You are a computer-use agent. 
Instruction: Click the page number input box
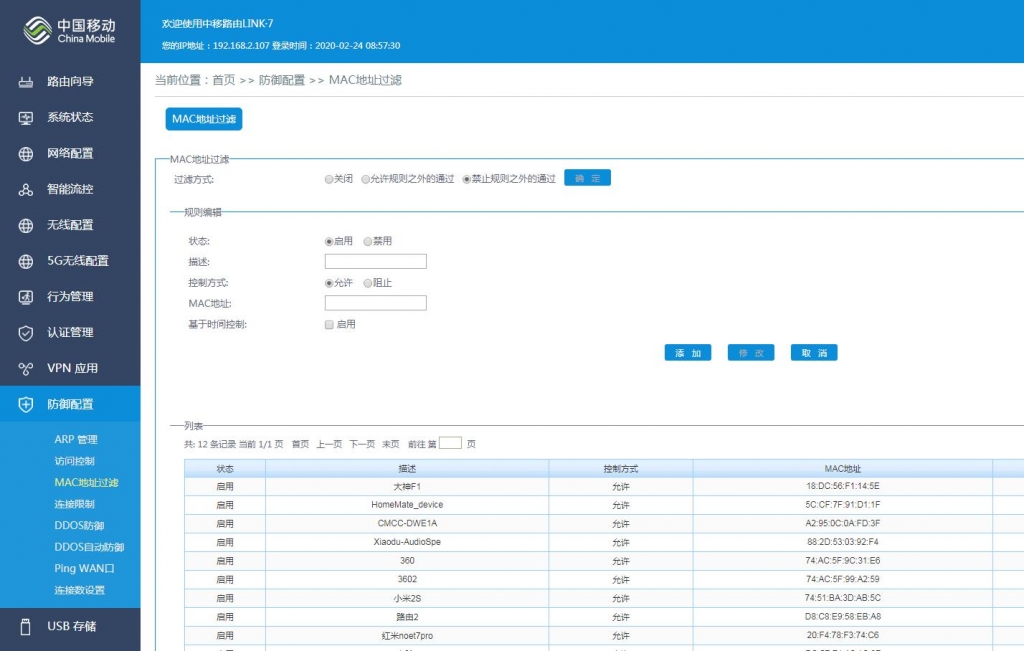pos(450,443)
